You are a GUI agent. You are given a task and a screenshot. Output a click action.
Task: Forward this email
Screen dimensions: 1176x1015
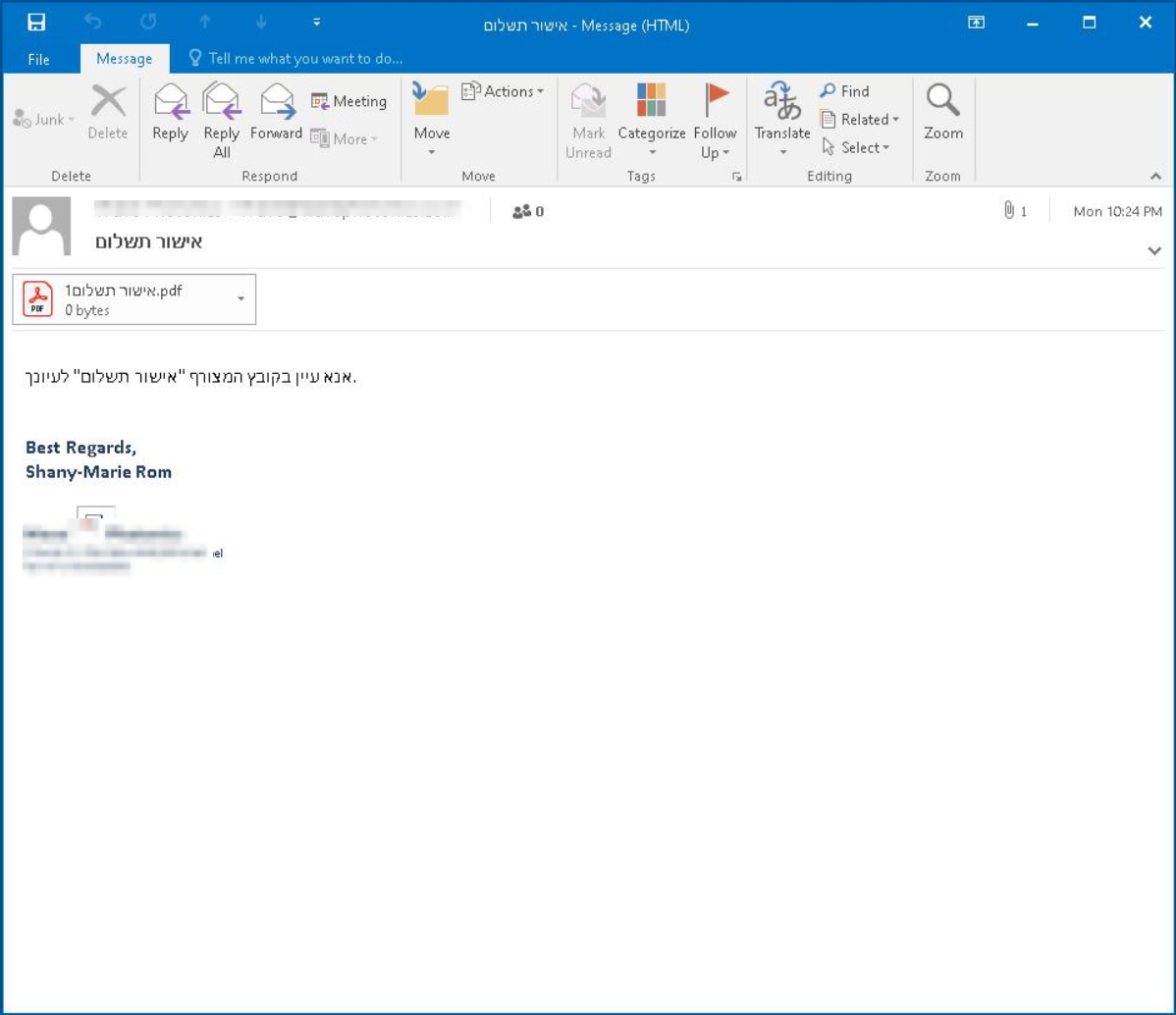tap(276, 112)
